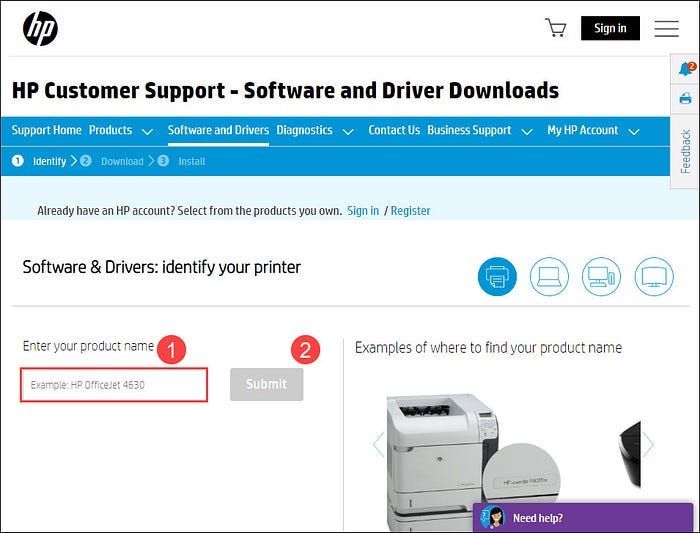The image size is (700, 533).
Task: Select the laptop product type icon
Action: (549, 276)
